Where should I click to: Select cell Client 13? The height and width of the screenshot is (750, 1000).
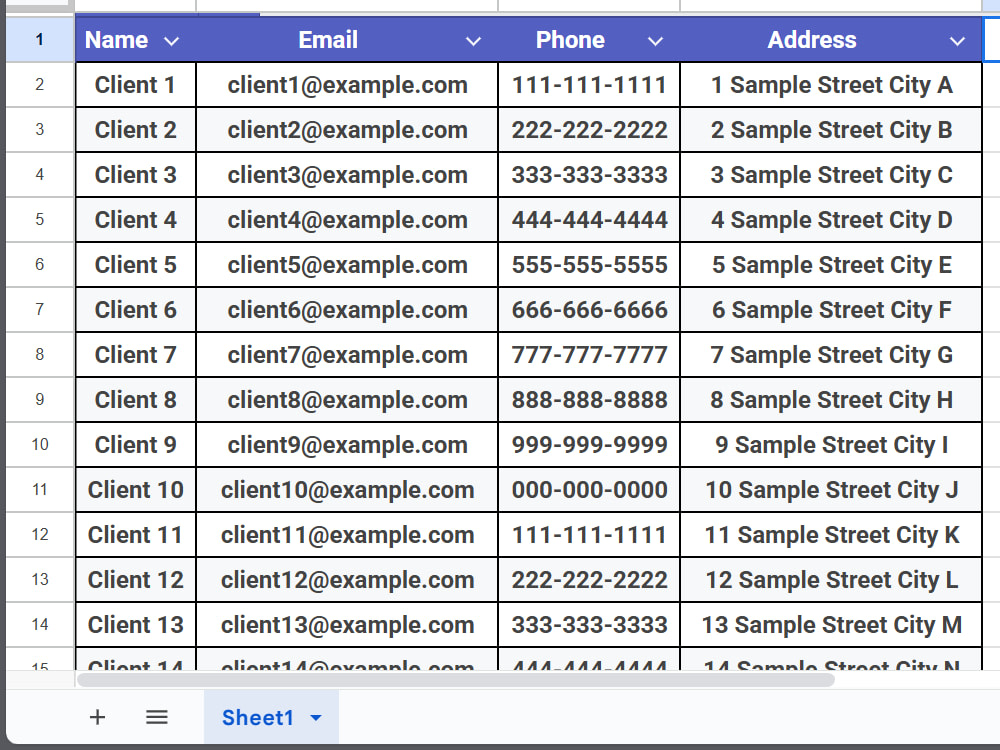point(135,624)
